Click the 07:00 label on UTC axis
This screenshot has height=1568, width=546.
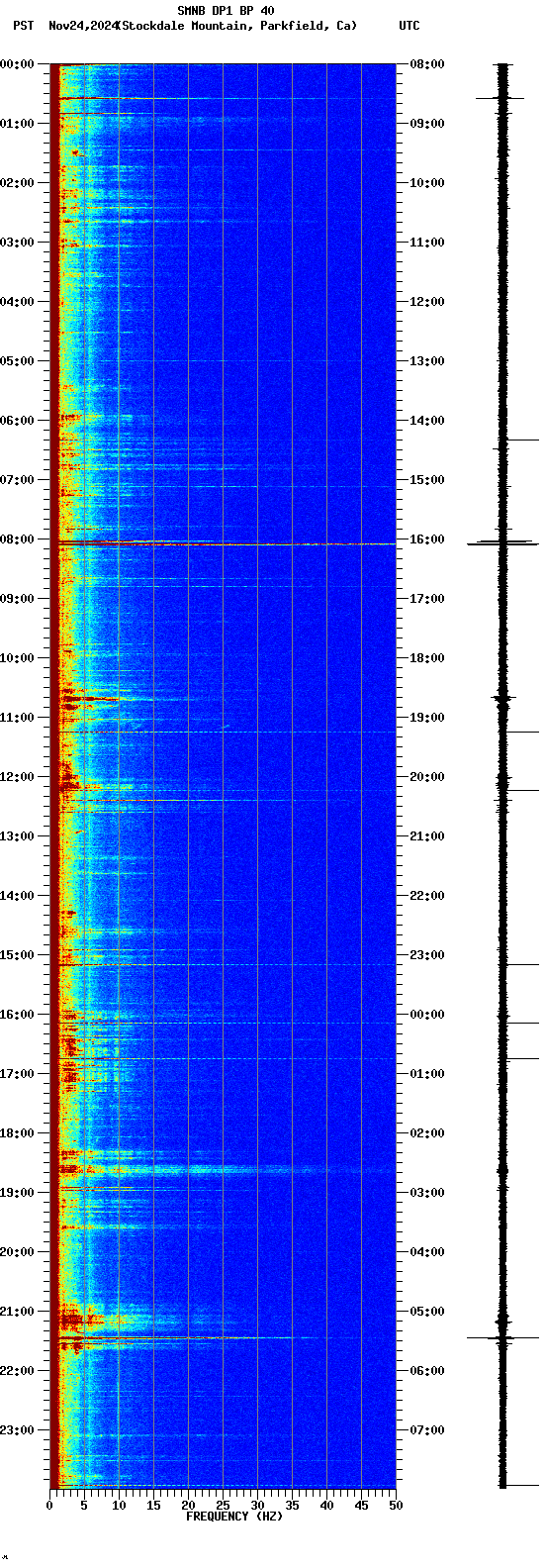(x=427, y=1430)
